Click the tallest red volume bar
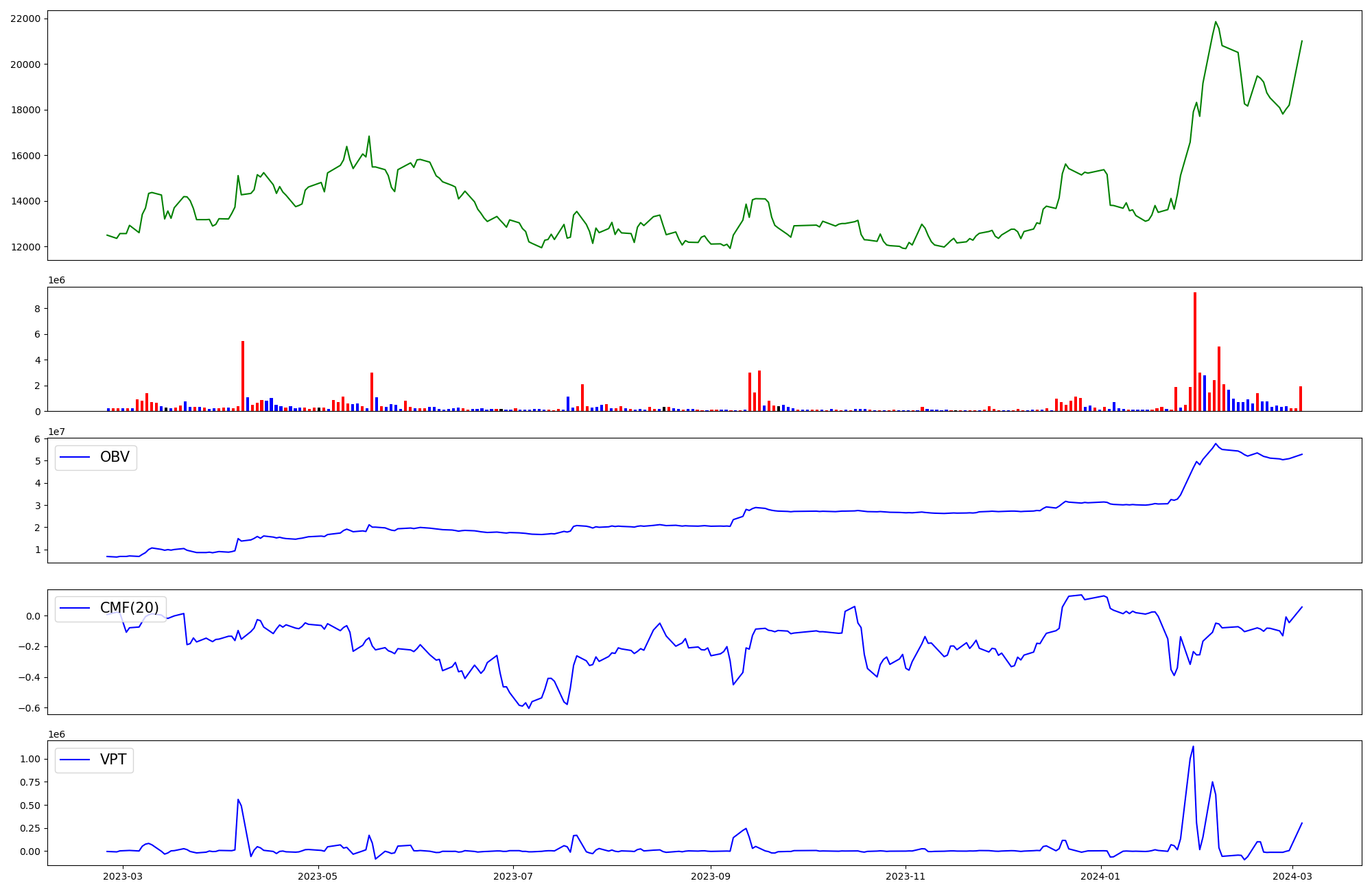Screen dimensions: 1372x892 1195,350
